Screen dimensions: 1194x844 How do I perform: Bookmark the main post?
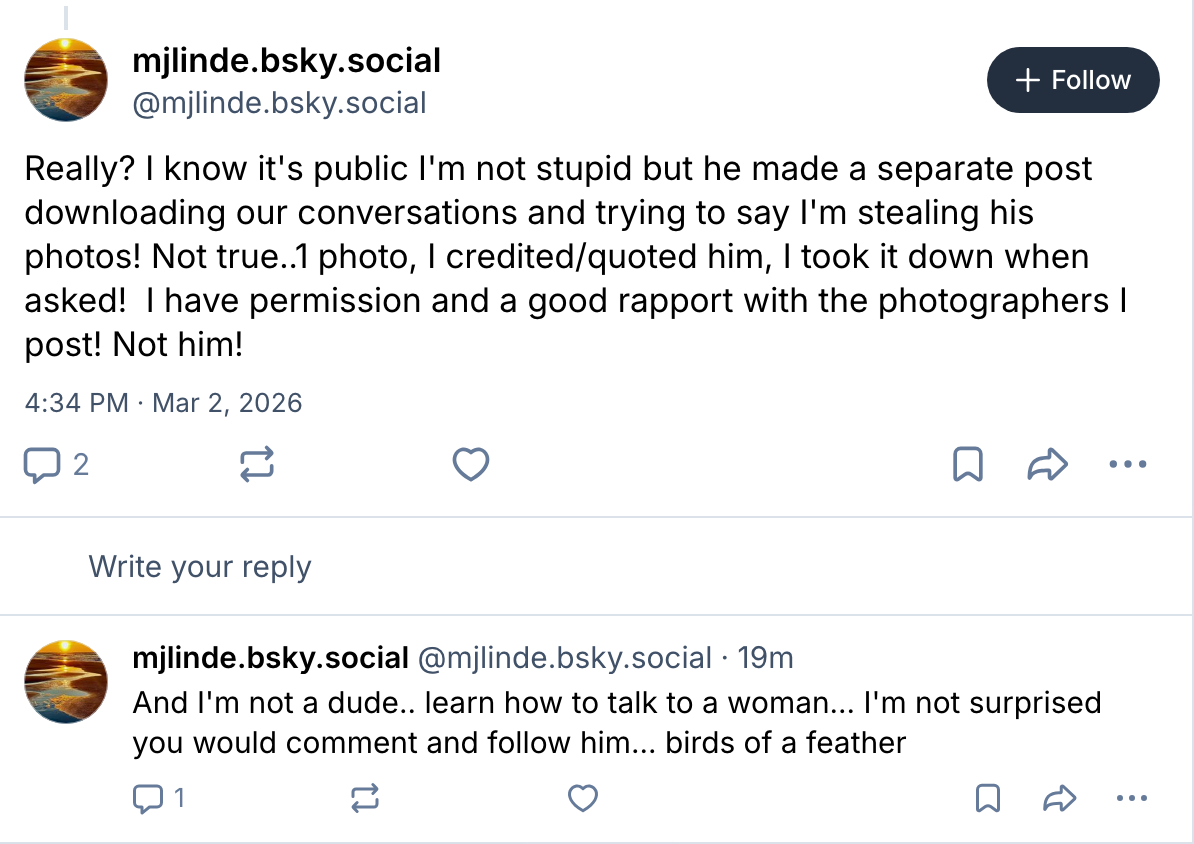point(968,465)
